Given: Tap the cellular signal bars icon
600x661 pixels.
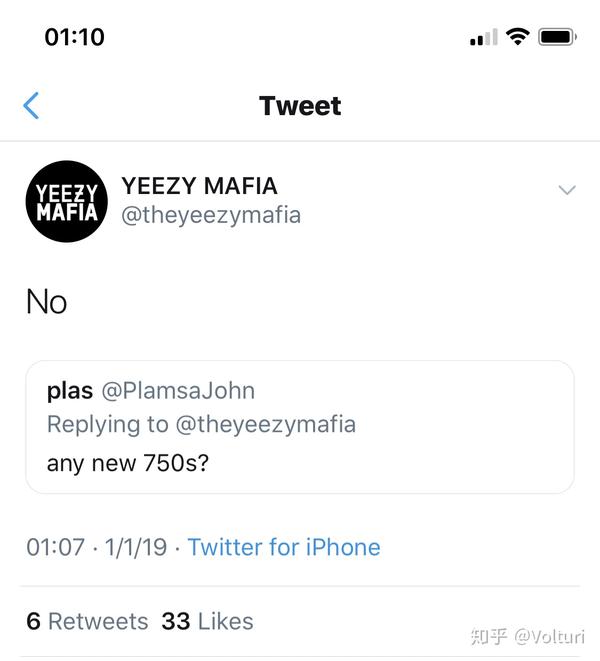Looking at the screenshot, I should pos(483,38).
